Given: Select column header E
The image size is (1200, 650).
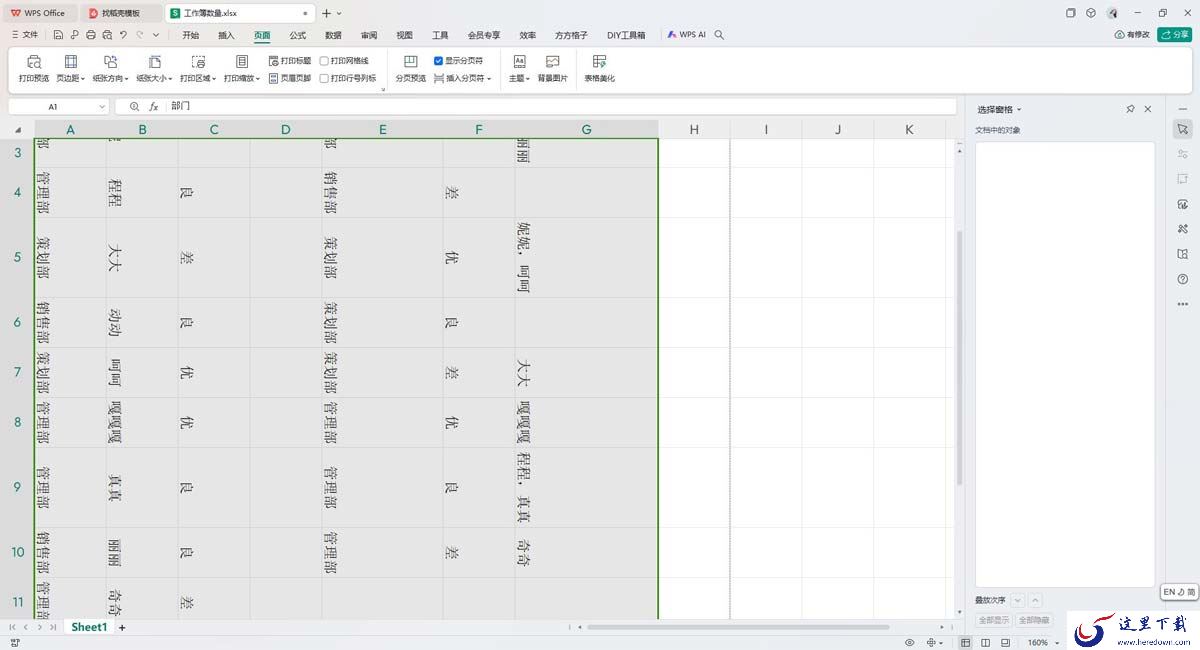Looking at the screenshot, I should click(x=382, y=129).
